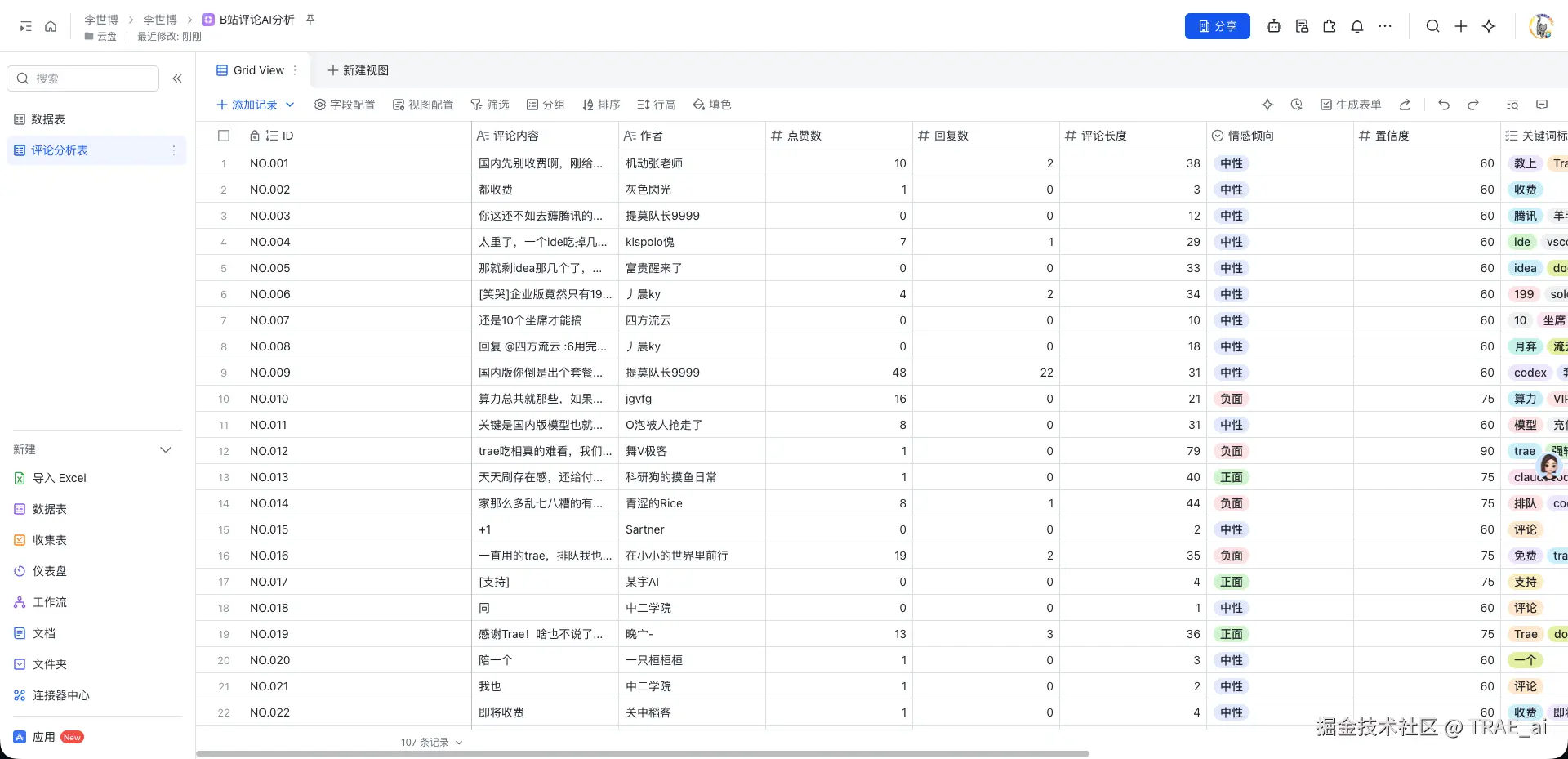The image size is (1568, 759).
Task: Open 视图配置 view settings
Action: 423,105
